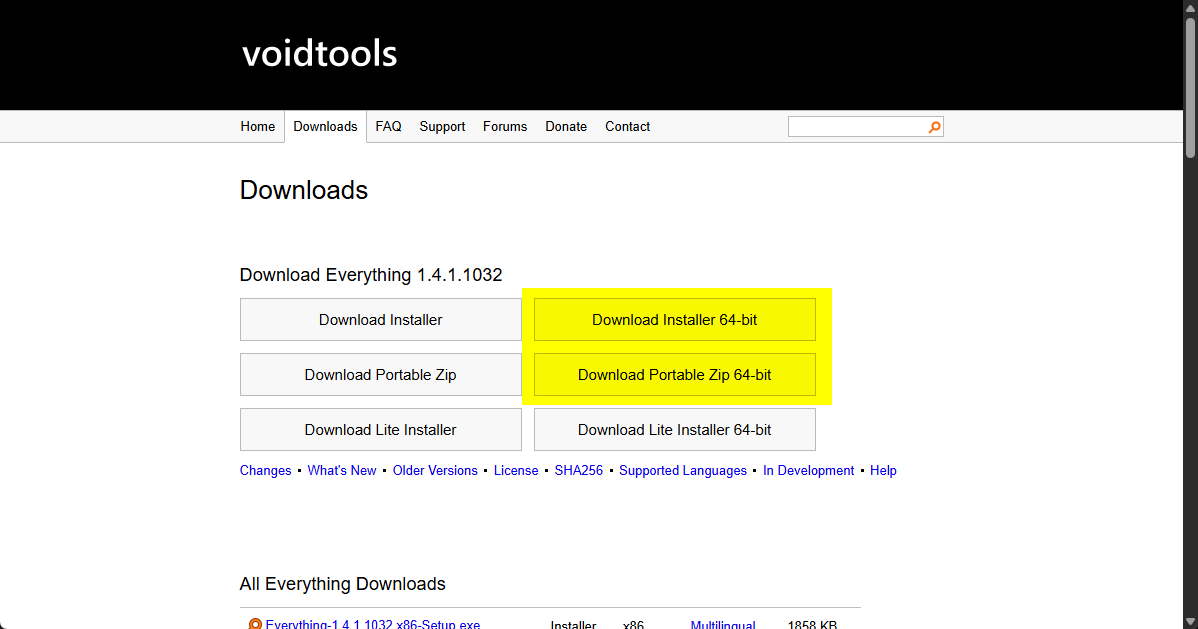Focus the site search input field
The height and width of the screenshot is (629, 1198).
(857, 127)
